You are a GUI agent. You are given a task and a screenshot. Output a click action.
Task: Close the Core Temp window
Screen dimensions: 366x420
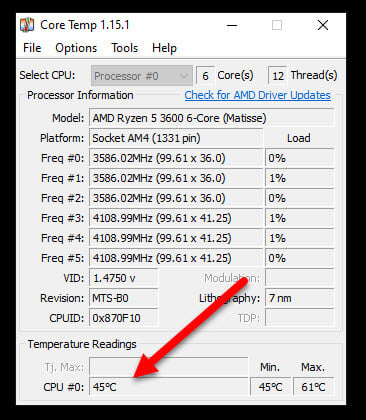(x=323, y=25)
